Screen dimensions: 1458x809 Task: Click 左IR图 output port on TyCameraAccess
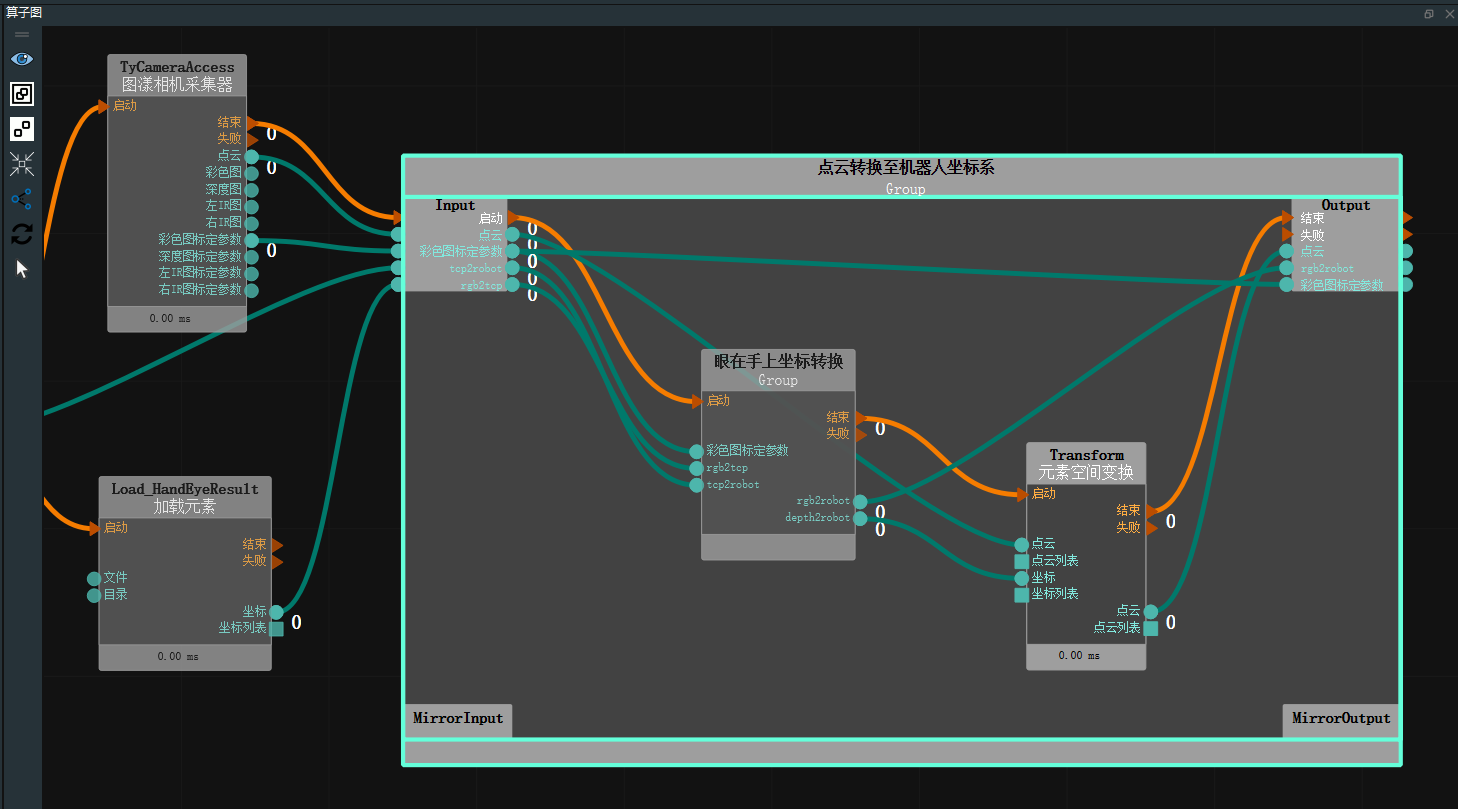(x=252, y=207)
